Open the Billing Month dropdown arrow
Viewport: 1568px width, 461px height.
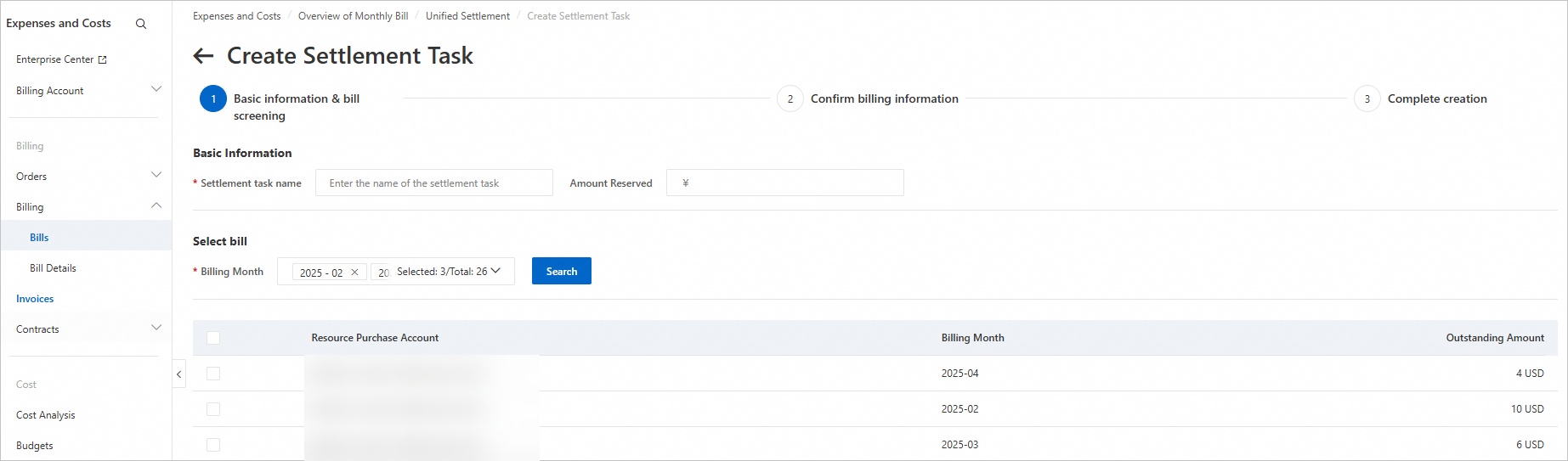pyautogui.click(x=496, y=271)
